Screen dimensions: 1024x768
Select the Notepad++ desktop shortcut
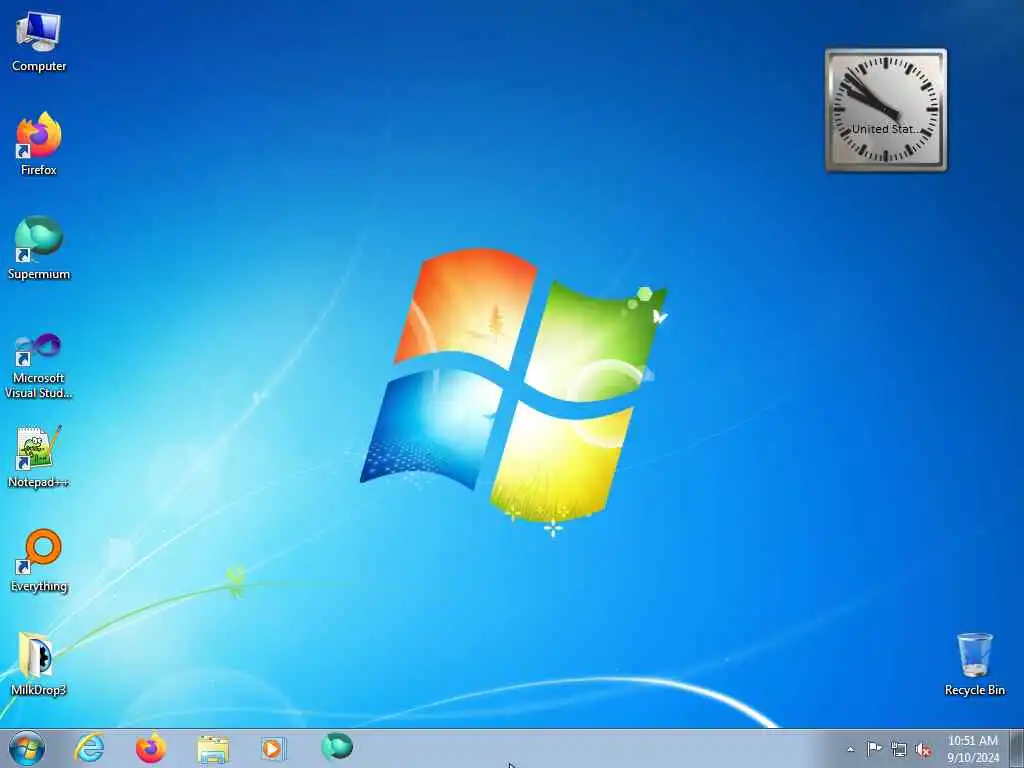39,457
